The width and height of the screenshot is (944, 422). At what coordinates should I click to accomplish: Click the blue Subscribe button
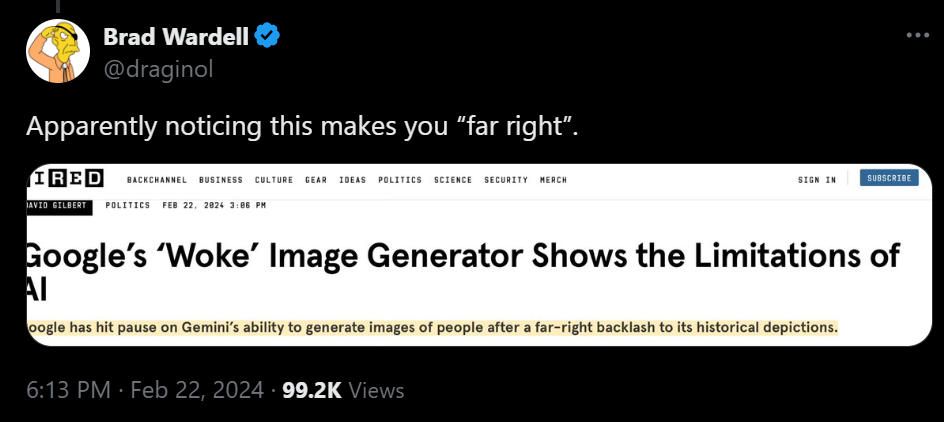[x=889, y=178]
